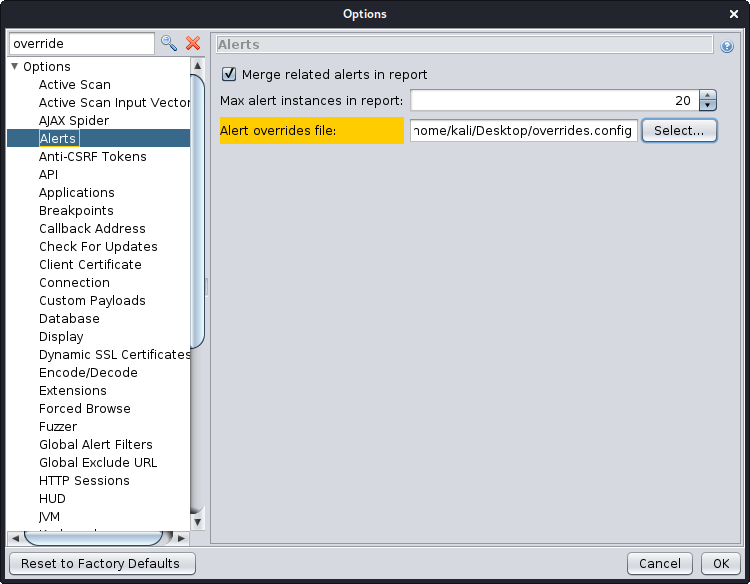Open HTTP Sessions options
Viewport: 750px width, 584px height.
[x=84, y=481]
